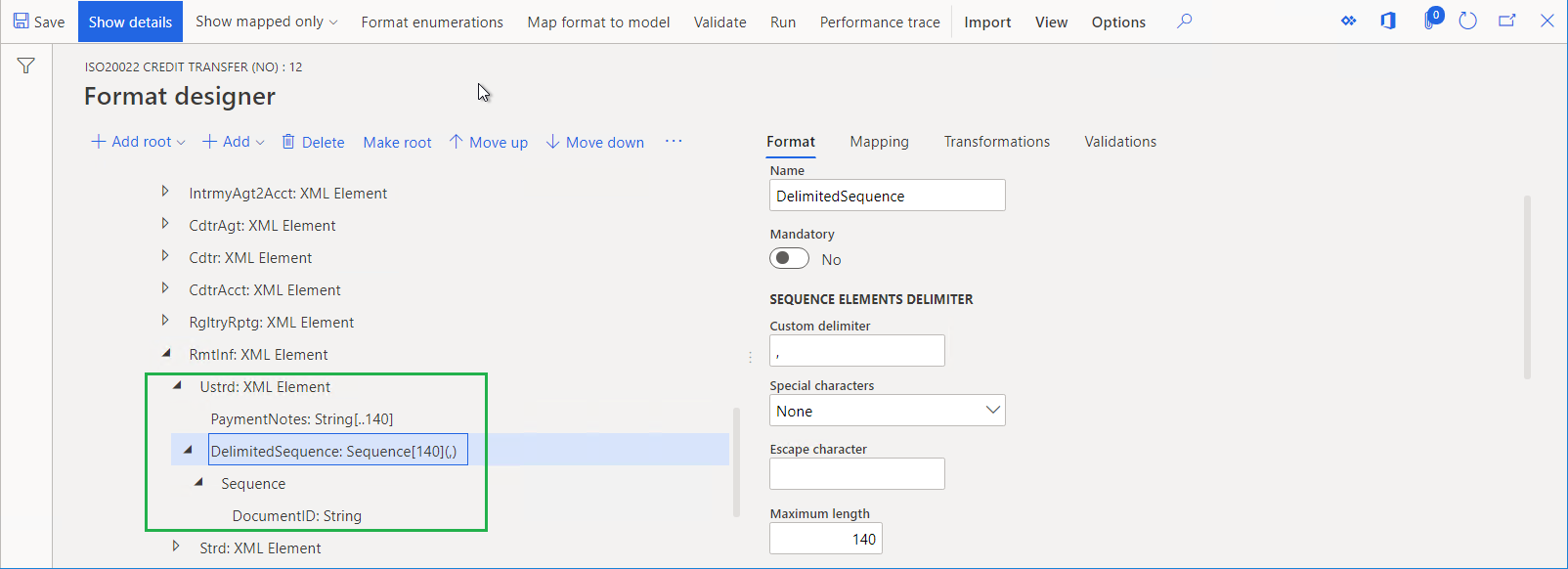Click the Save disk icon
The height and width of the screenshot is (569, 1568).
click(22, 21)
